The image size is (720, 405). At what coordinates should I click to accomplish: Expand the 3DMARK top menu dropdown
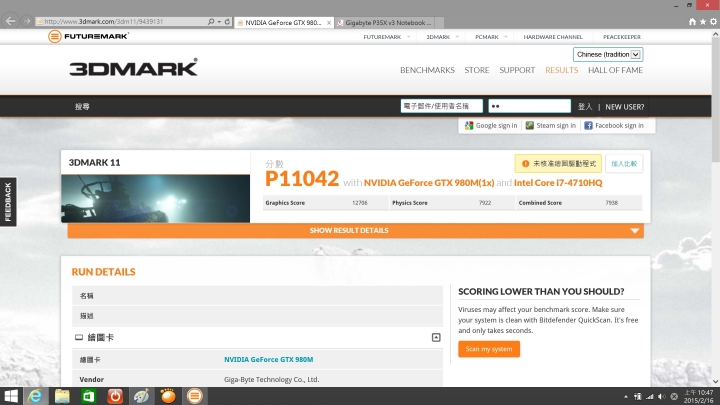click(x=457, y=37)
